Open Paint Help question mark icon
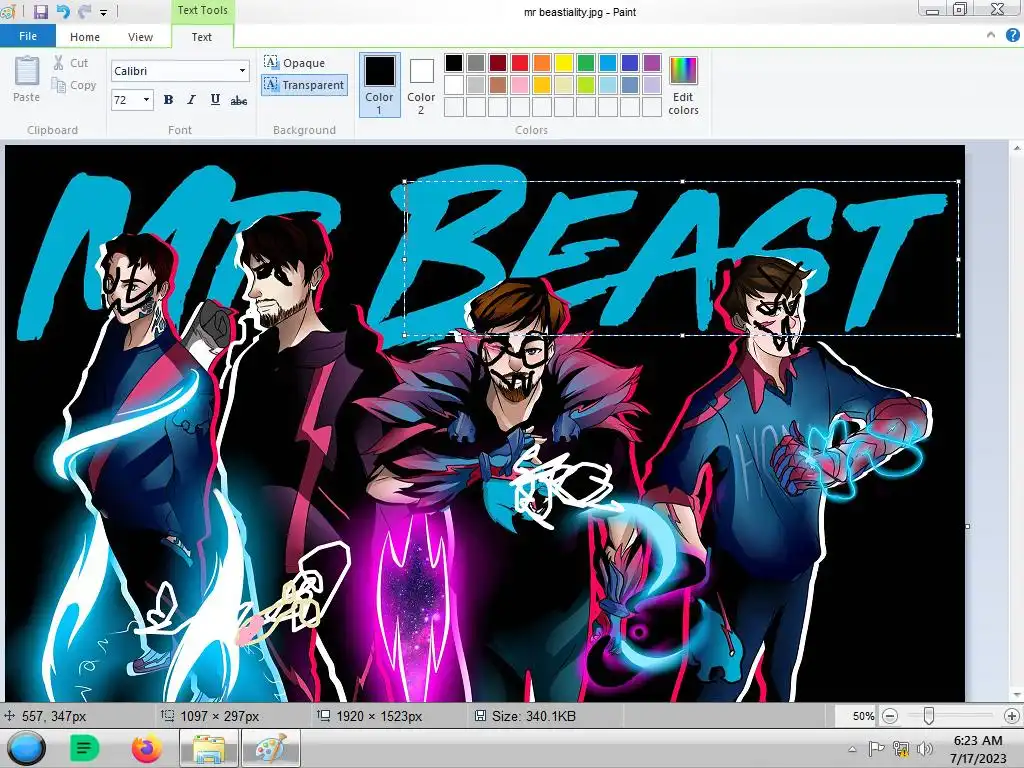Image resolution: width=1024 pixels, height=768 pixels. (x=1012, y=35)
